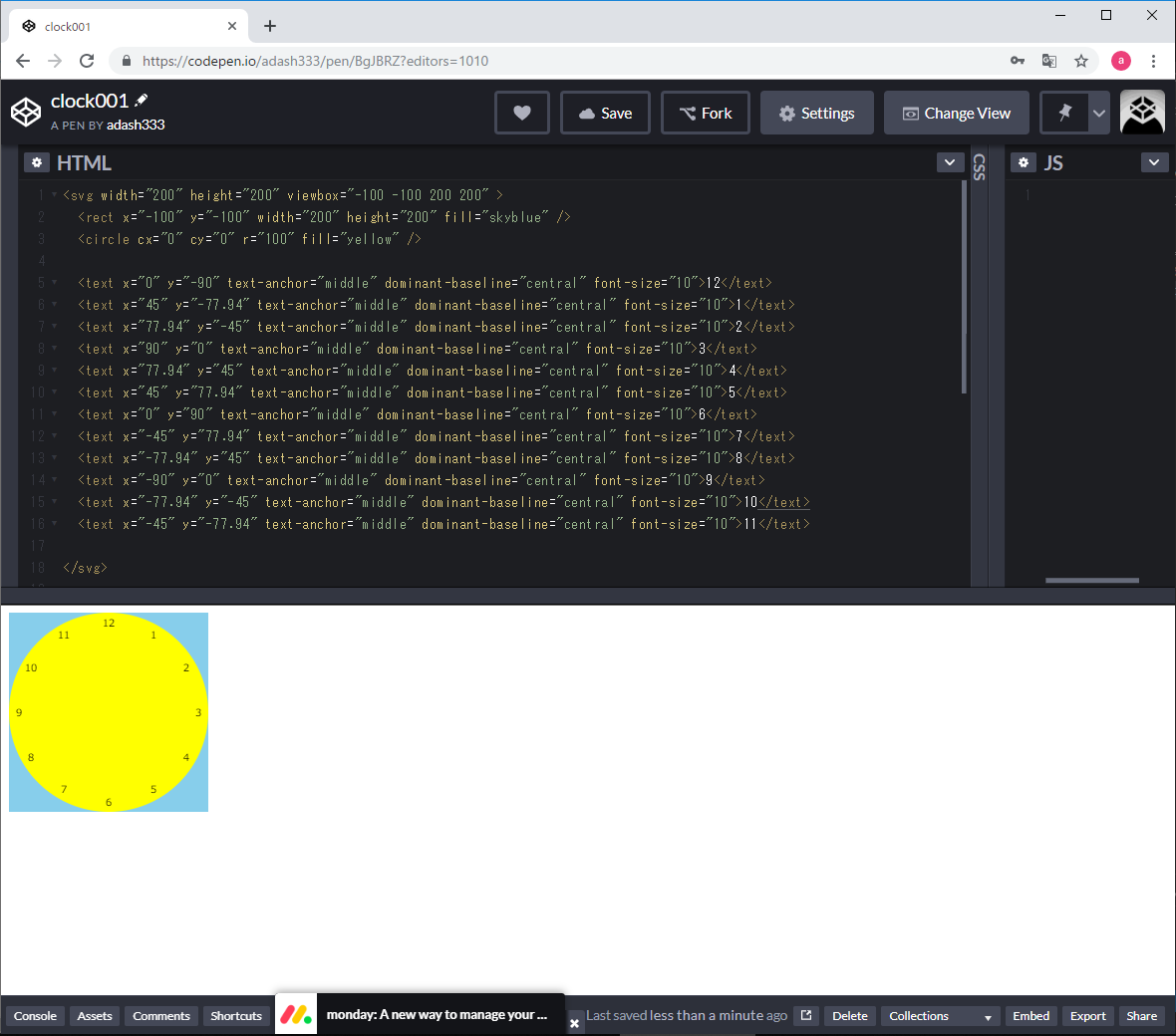Bookmark this page with the star icon
The image size is (1176, 1036).
[1081, 61]
